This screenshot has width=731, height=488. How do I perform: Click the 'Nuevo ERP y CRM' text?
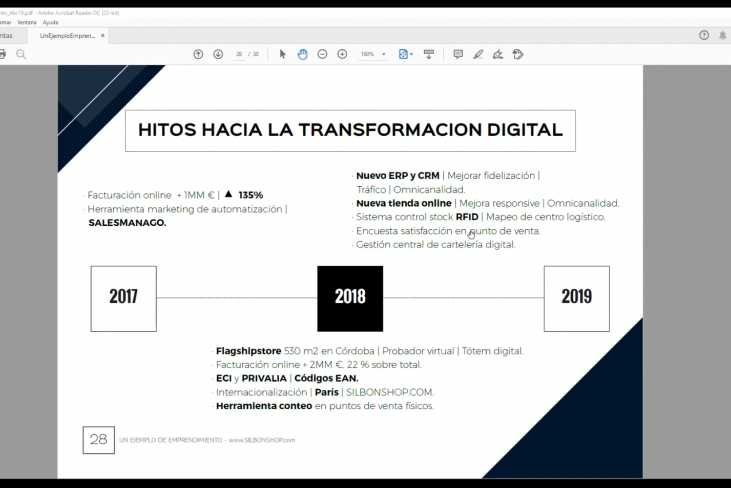pos(398,176)
